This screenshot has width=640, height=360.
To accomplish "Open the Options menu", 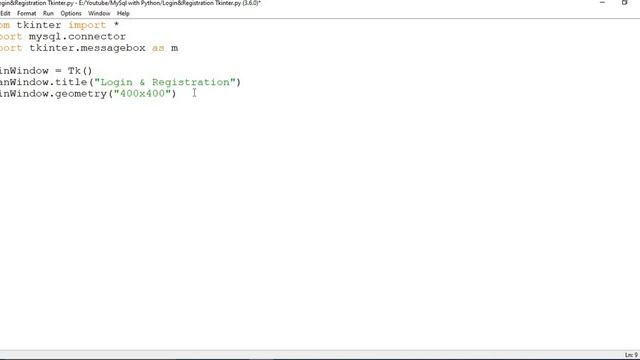I will coord(71,13).
